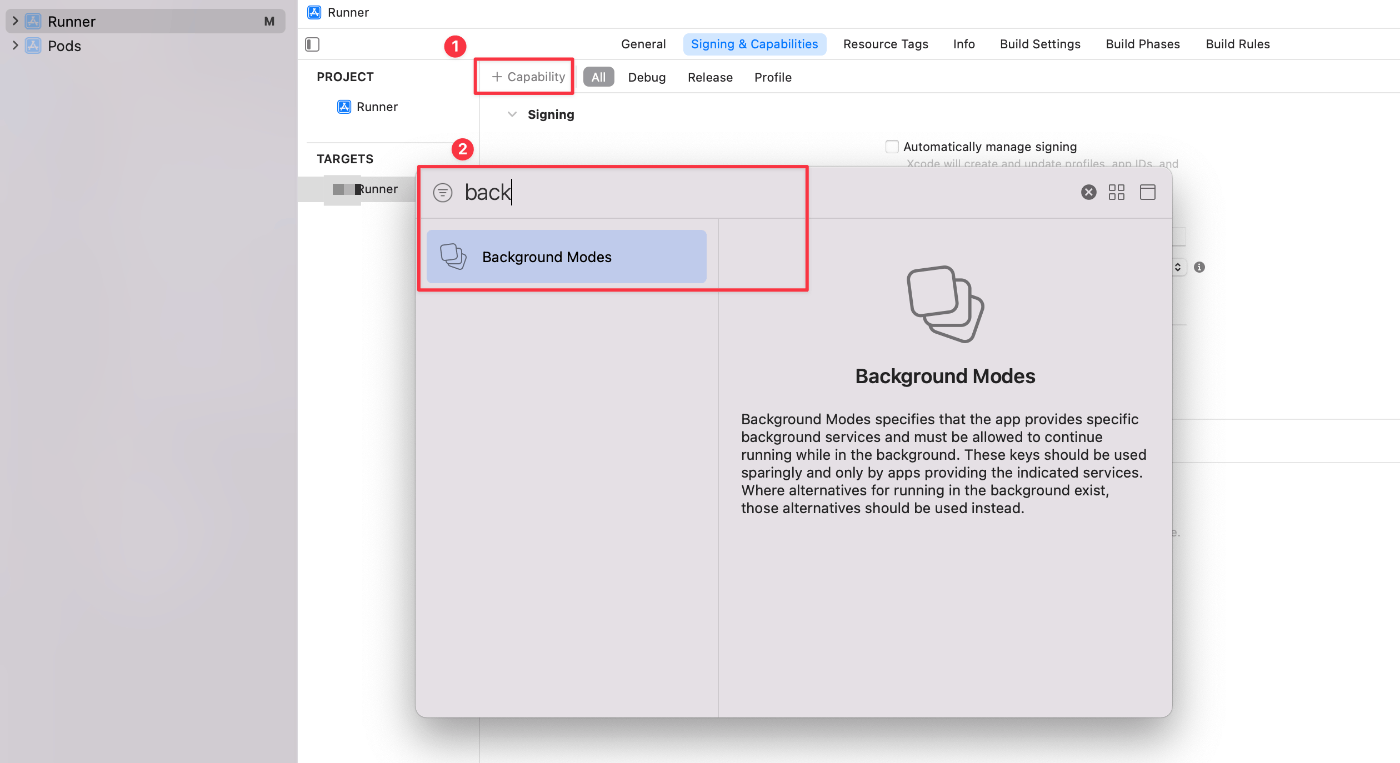Image resolution: width=1400 pixels, height=763 pixels.
Task: Select Background Modes in the results list
Action: click(x=566, y=257)
